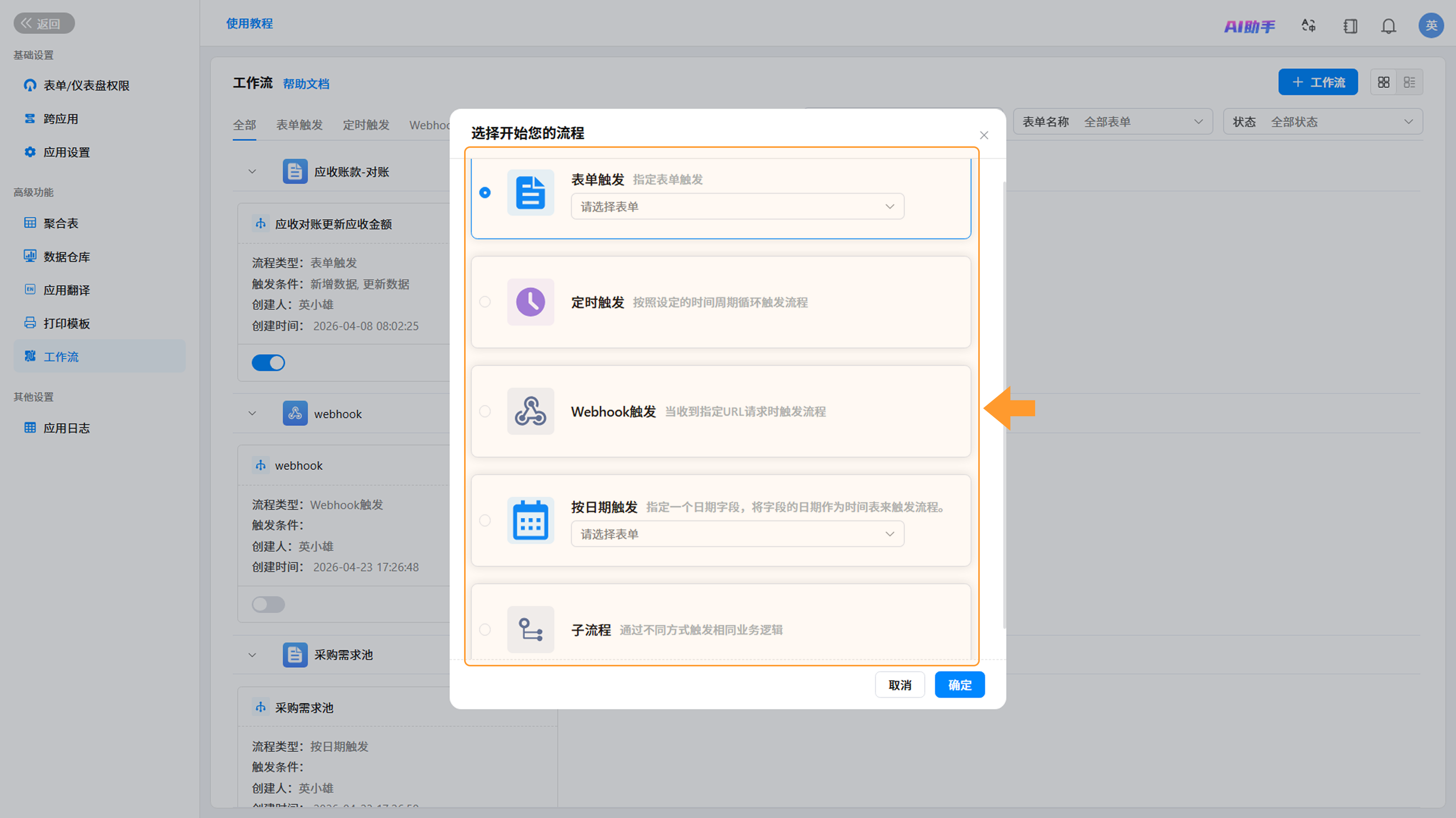Open the notebook panel icon in header
This screenshot has width=1456, height=818.
click(1350, 26)
